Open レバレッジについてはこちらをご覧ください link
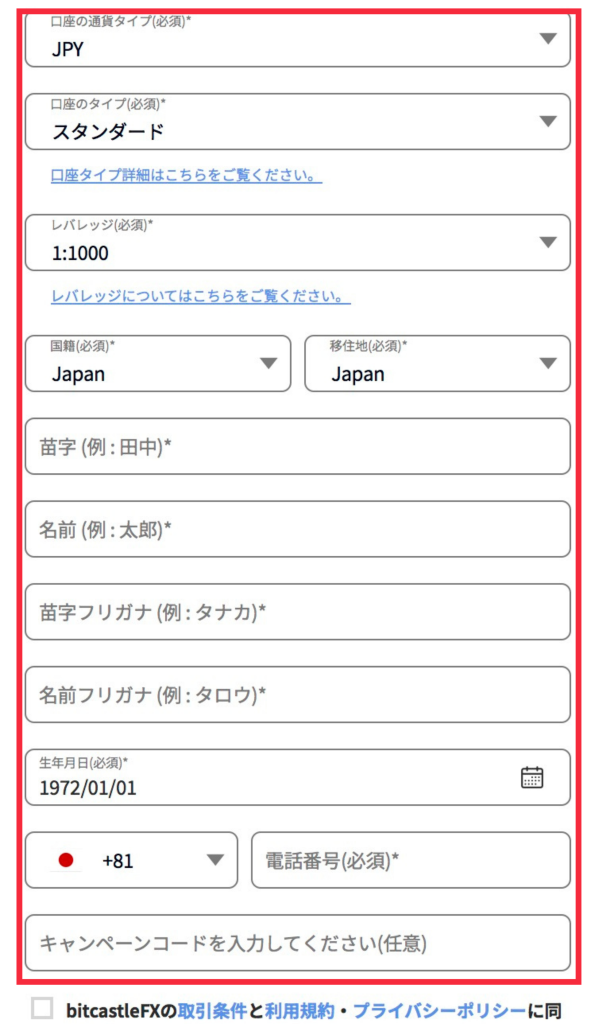Image resolution: width=596 pixels, height=1024 pixels. point(200,296)
